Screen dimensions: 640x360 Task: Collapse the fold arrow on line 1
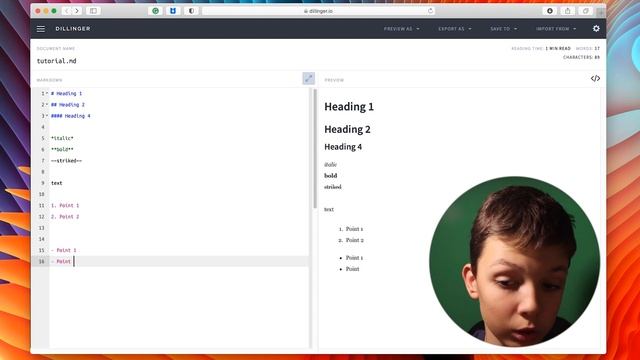click(x=47, y=93)
